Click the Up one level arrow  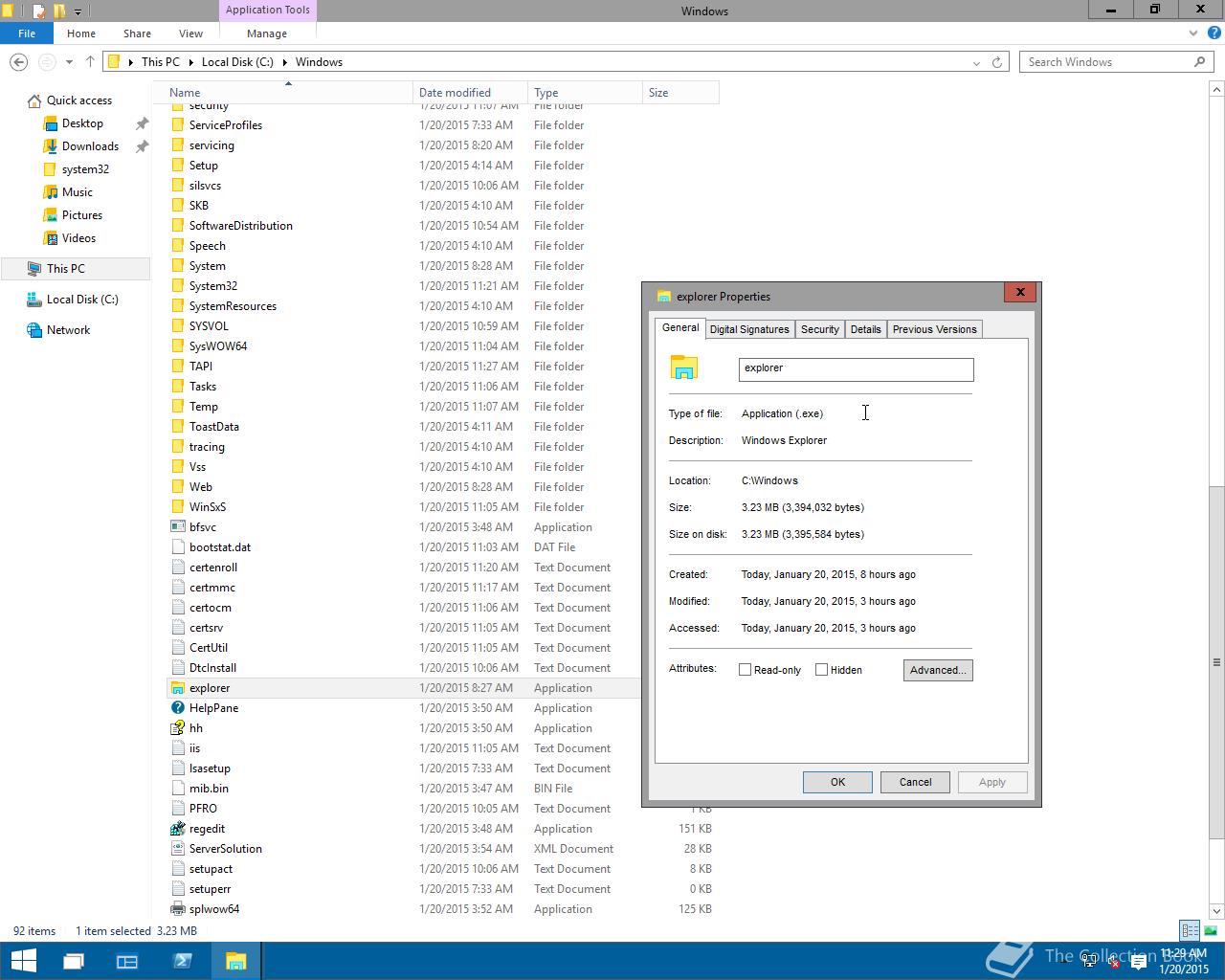tap(90, 62)
